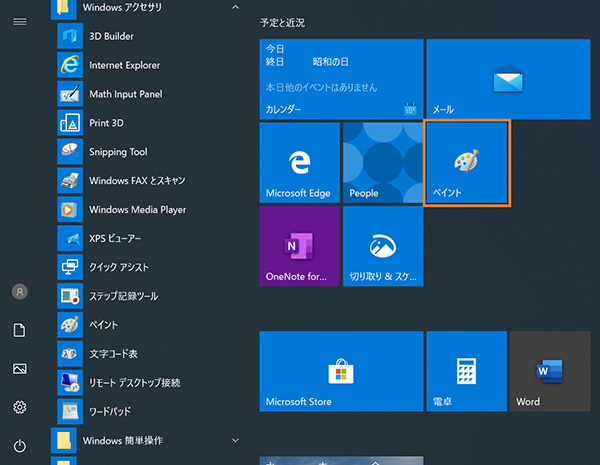
Task: Open Settings via the gear icon
Action: 20,407
